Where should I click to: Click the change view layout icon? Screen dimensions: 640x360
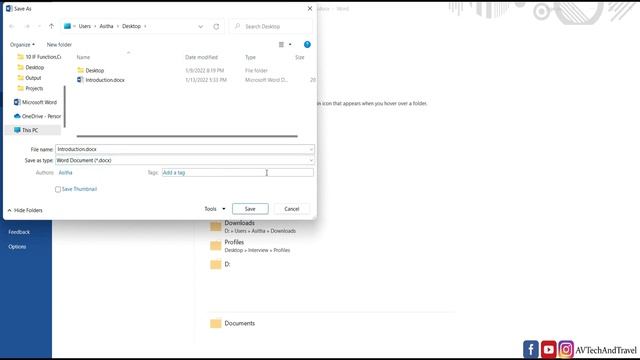281,44
